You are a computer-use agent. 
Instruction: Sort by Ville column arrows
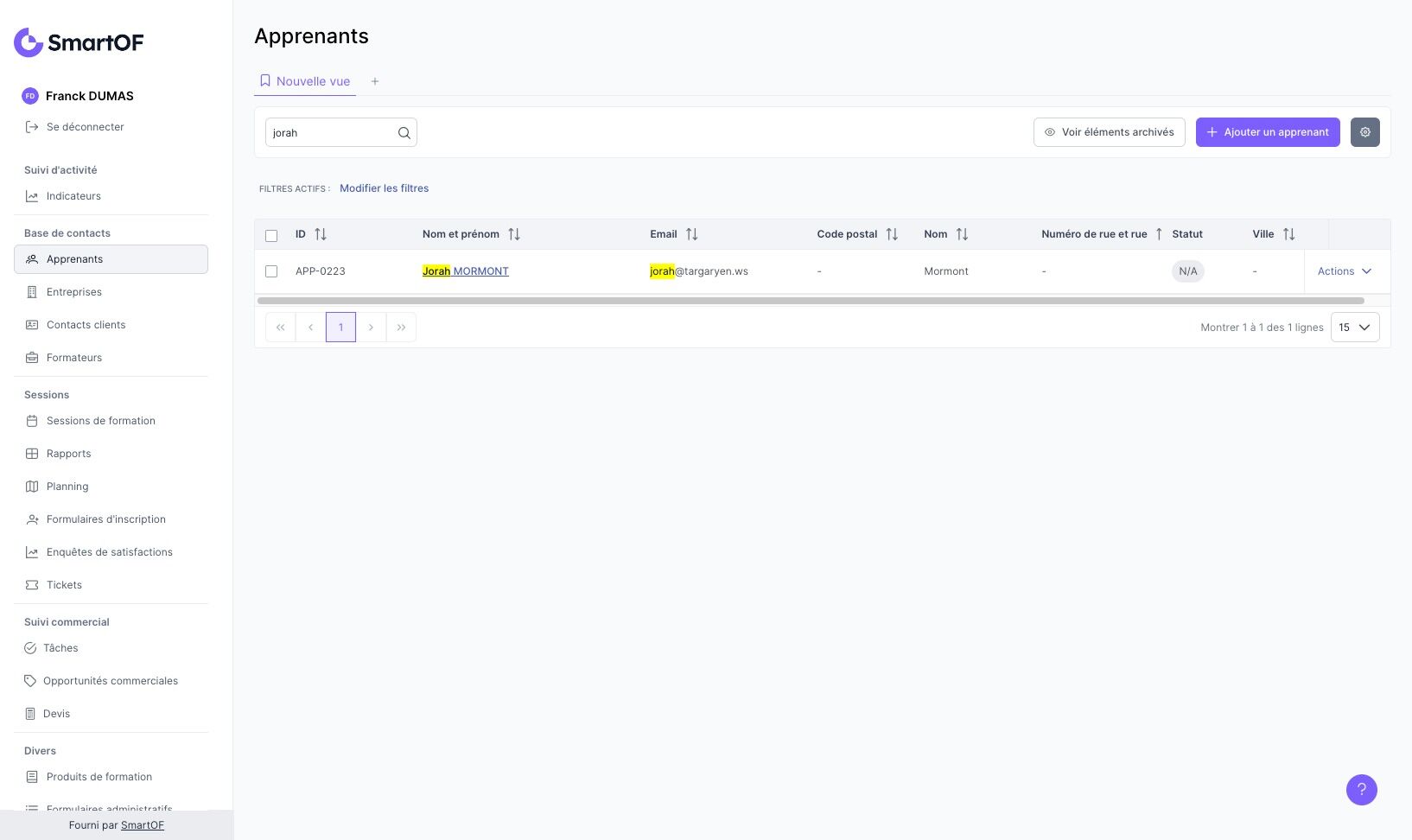tap(1288, 234)
